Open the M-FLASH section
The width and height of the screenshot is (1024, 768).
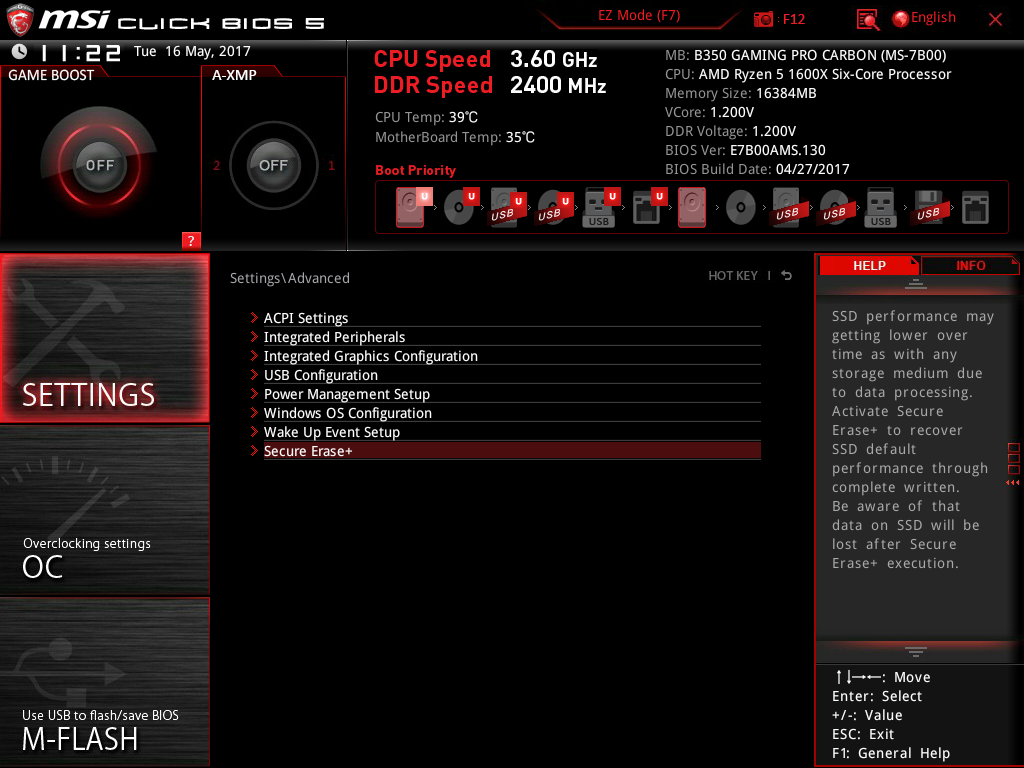104,682
